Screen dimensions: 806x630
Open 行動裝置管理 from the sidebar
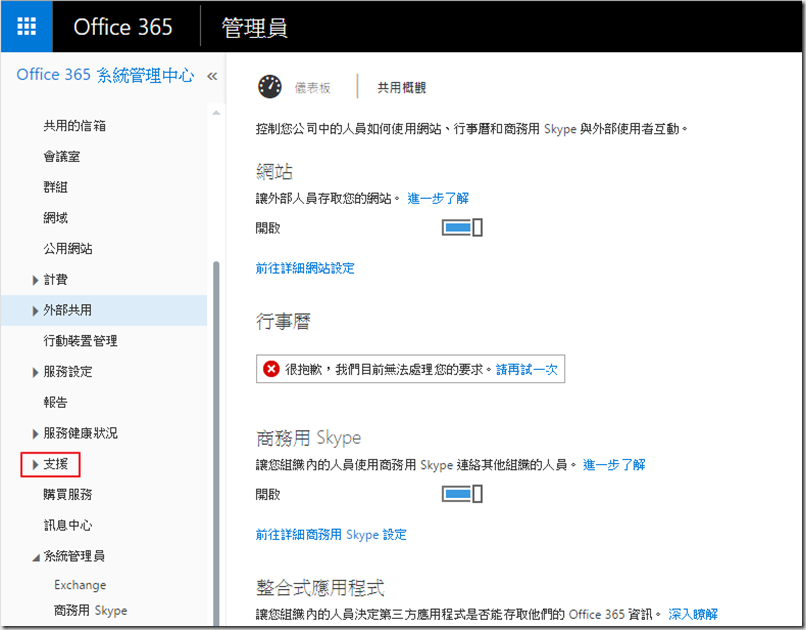(x=80, y=341)
